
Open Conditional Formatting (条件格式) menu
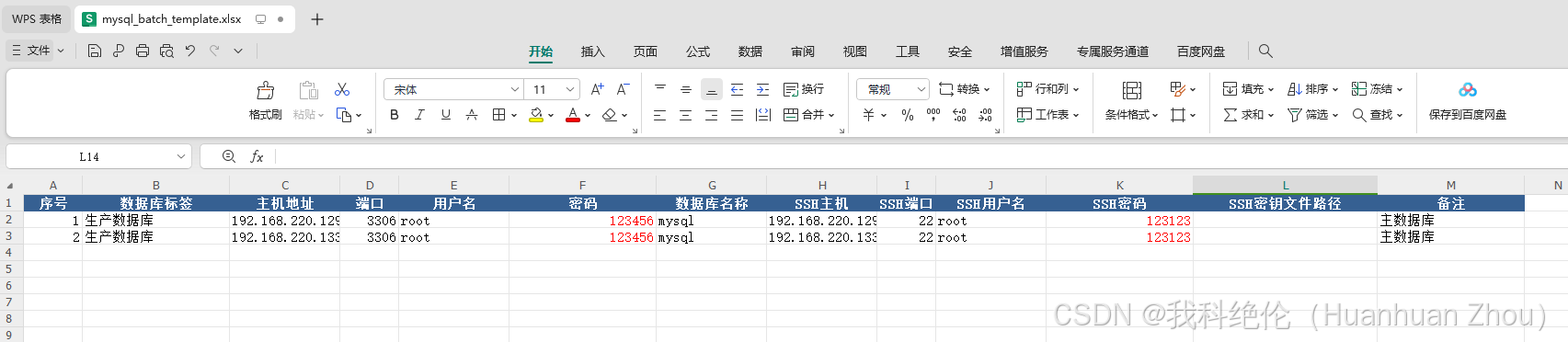(x=1132, y=115)
